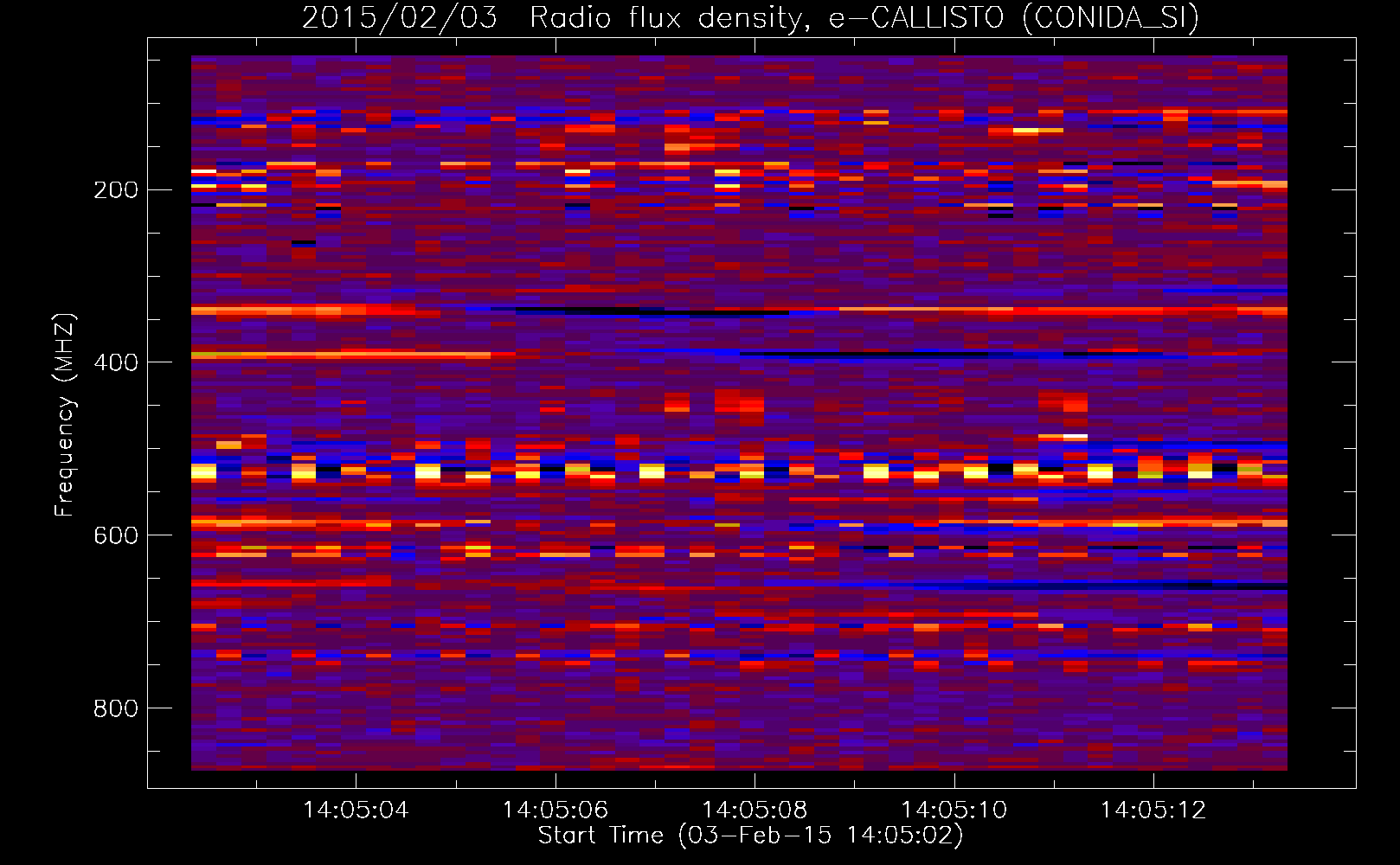This screenshot has width=1400, height=865.
Task: Click the "Start Time (03-Feb-15 14:05:02)" label
Action: [750, 836]
